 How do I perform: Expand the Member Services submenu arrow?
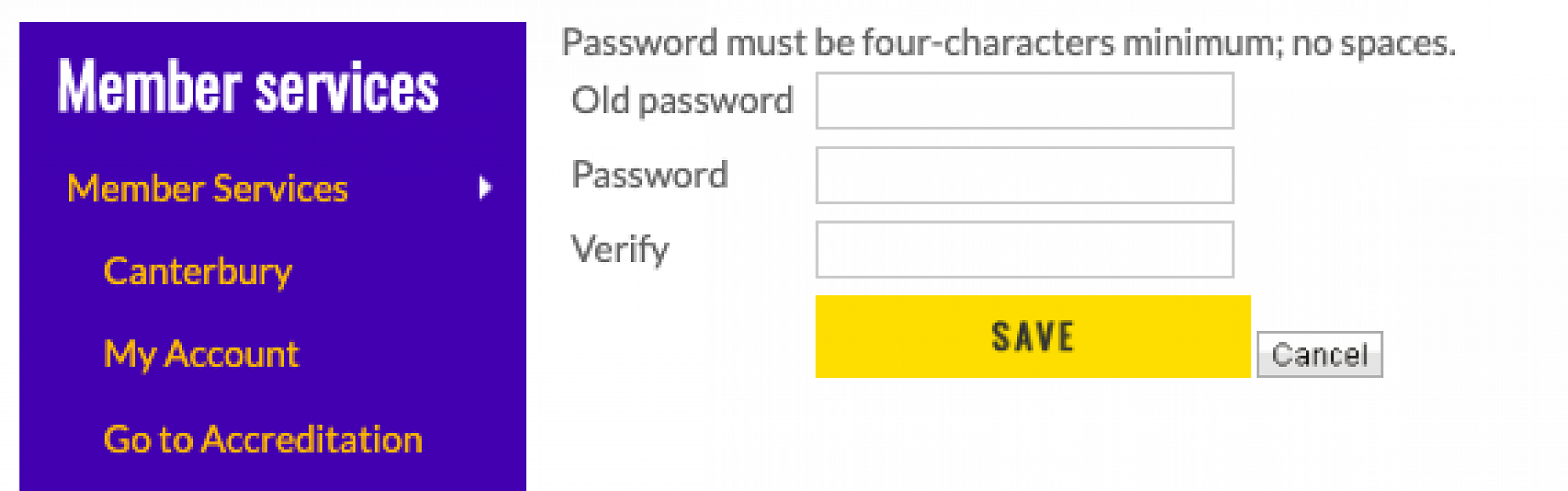point(485,187)
